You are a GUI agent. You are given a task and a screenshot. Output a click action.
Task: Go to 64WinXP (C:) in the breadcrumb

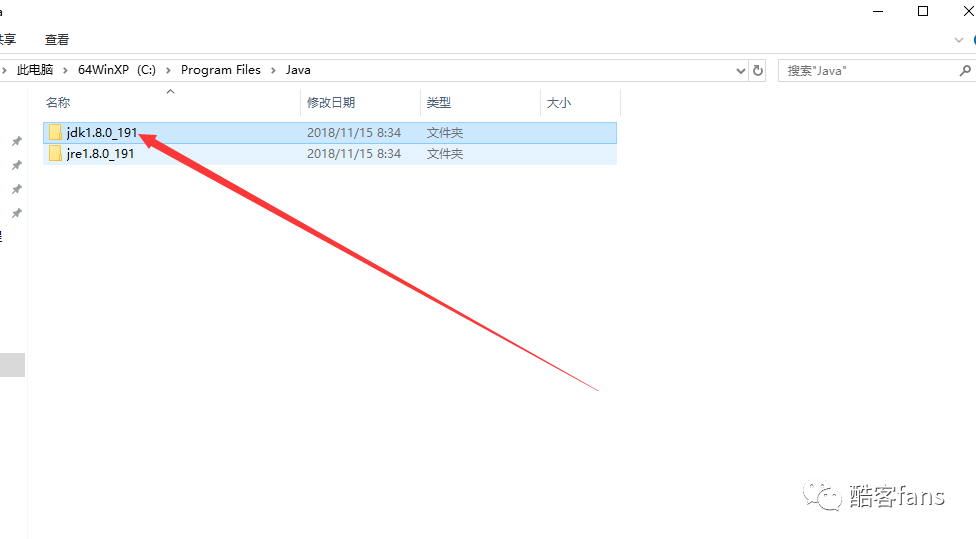click(116, 70)
